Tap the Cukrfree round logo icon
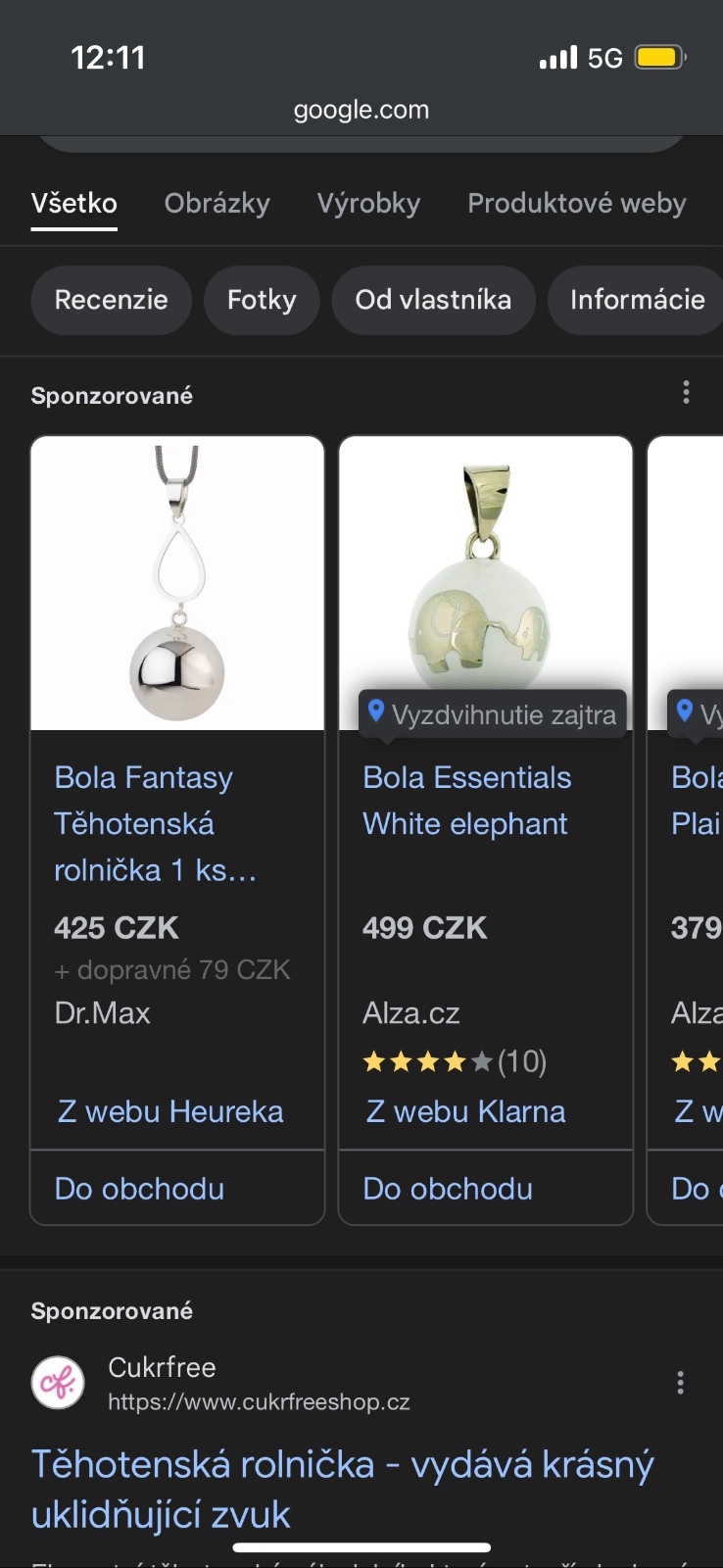 58,1383
